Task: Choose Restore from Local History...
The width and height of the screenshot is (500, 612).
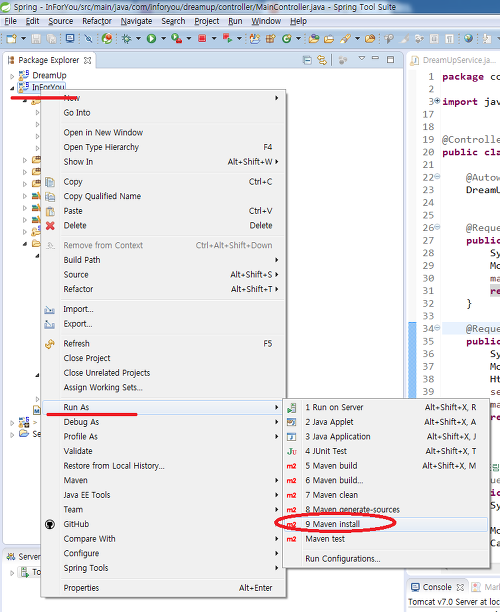Action: [163, 466]
